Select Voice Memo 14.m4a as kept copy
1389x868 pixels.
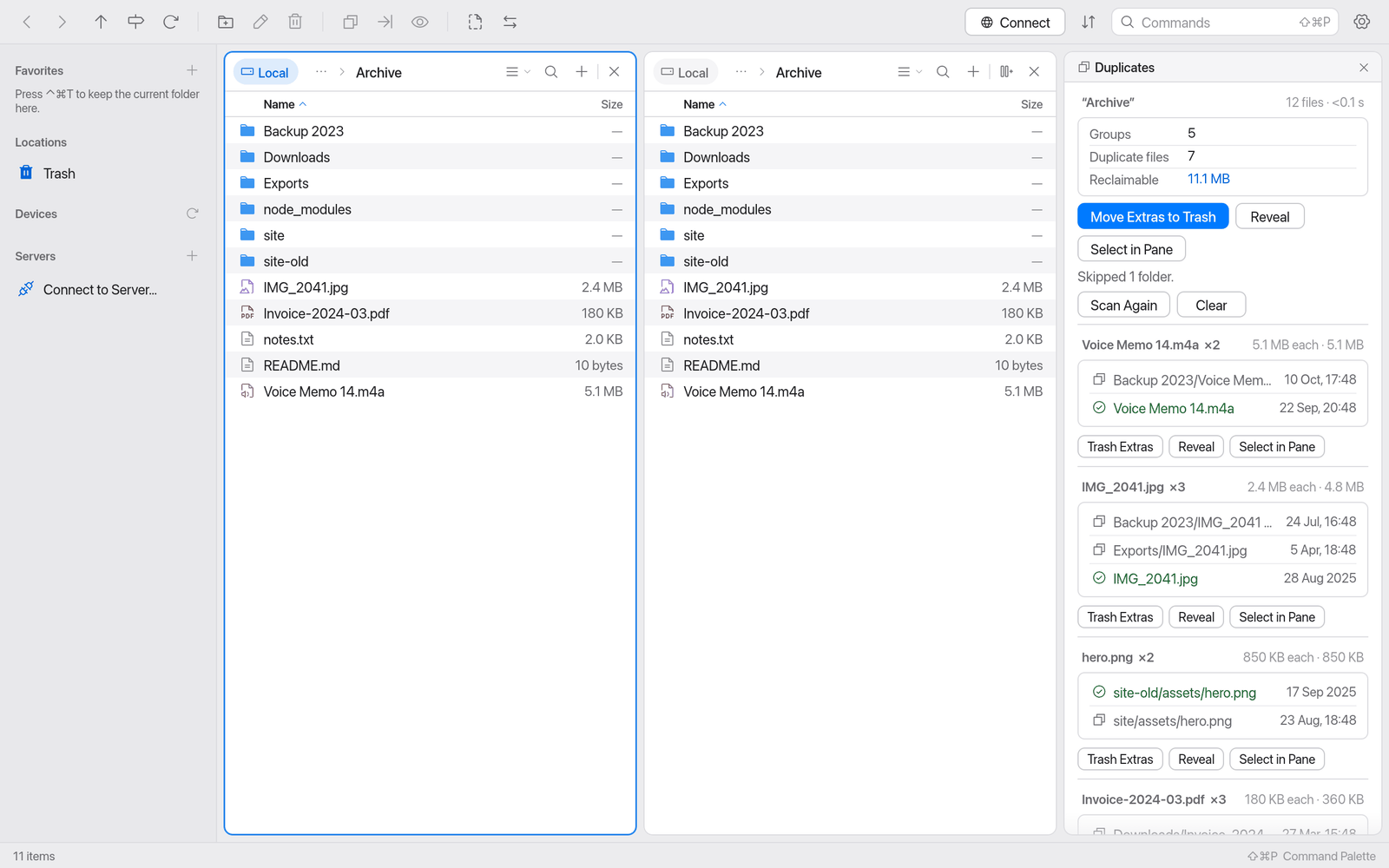(x=1222, y=408)
